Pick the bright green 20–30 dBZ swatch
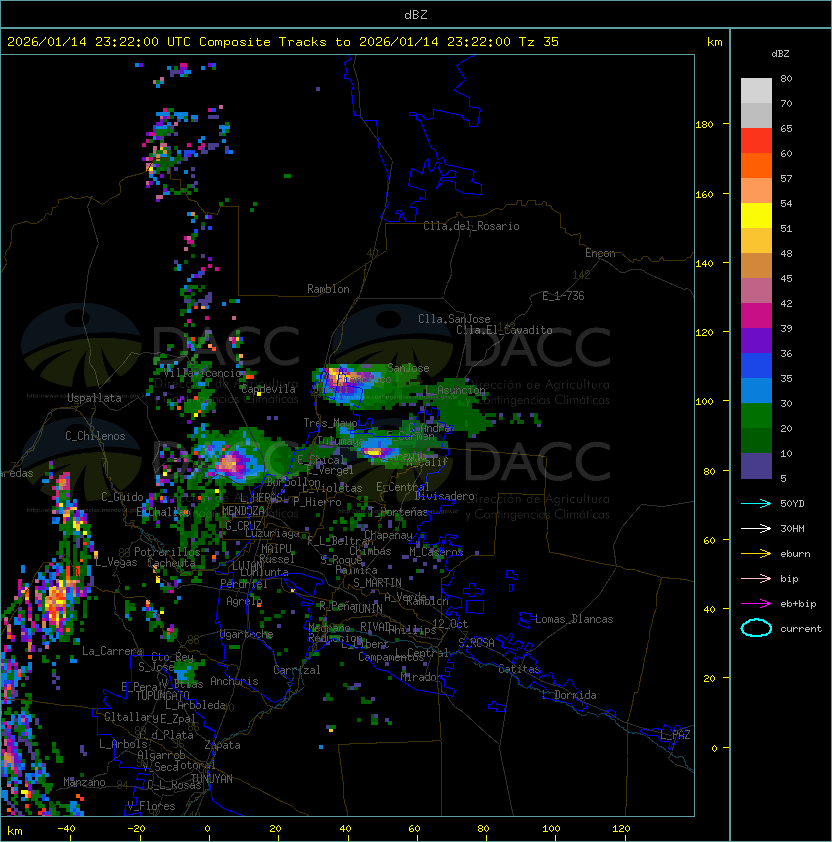 [756, 416]
